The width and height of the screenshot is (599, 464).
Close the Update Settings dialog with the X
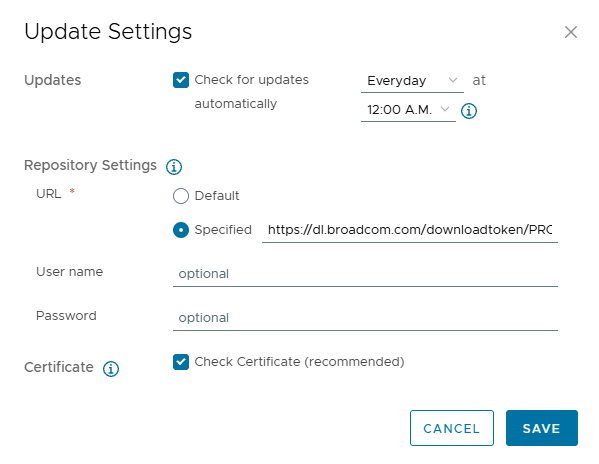[x=570, y=32]
